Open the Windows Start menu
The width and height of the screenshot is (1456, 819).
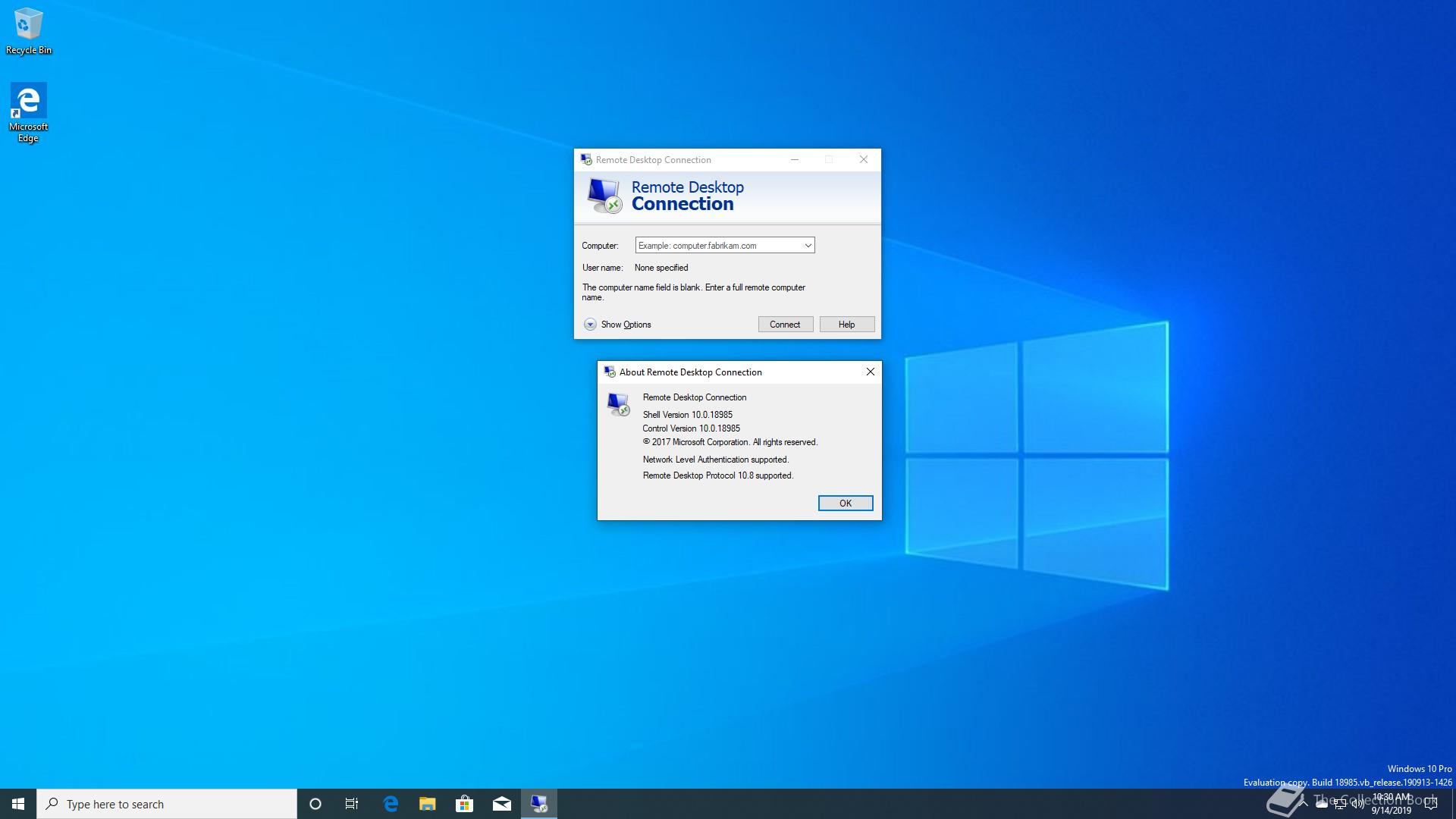[18, 804]
